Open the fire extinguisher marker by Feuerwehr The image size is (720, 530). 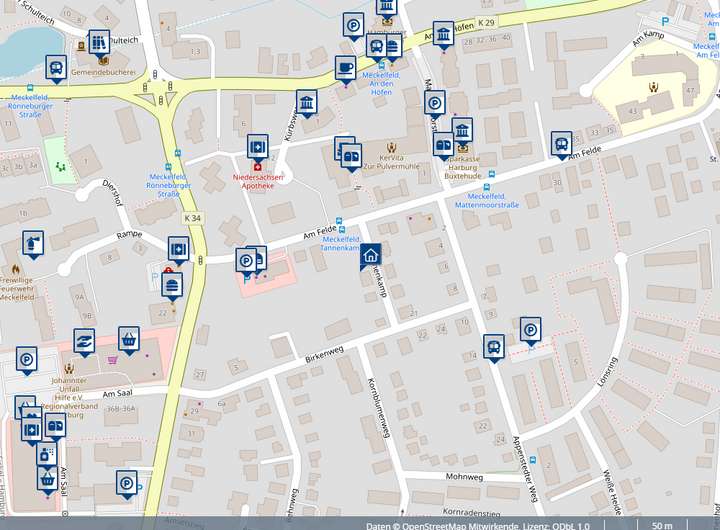[33, 243]
